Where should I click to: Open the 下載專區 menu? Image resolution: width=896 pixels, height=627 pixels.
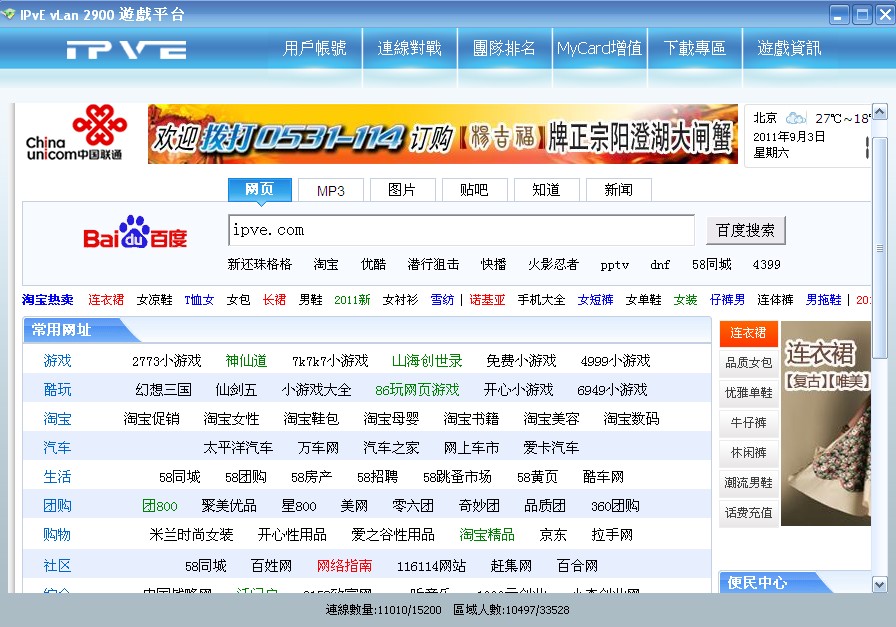click(694, 48)
